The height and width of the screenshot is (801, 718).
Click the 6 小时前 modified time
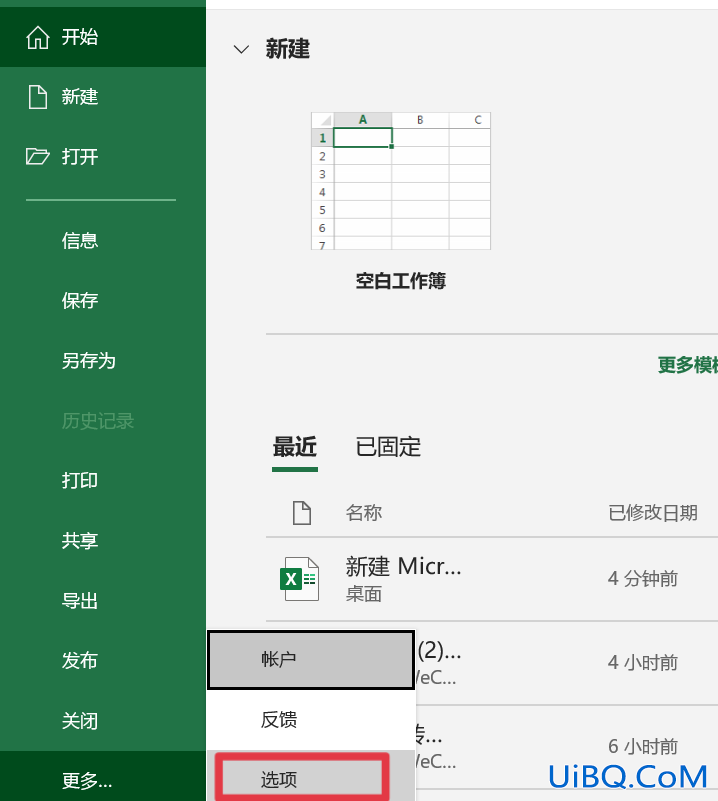coord(642,746)
